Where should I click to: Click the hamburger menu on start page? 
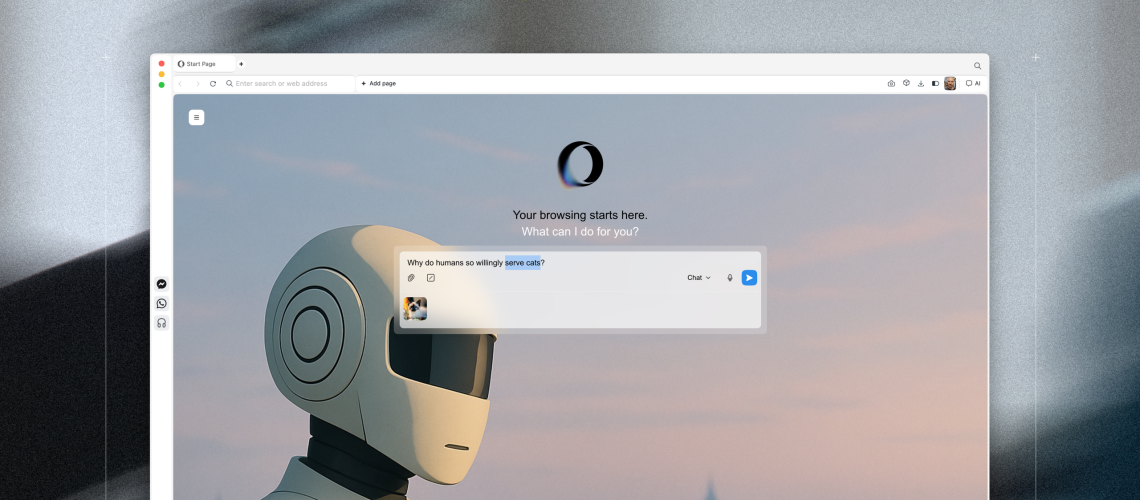click(x=196, y=117)
